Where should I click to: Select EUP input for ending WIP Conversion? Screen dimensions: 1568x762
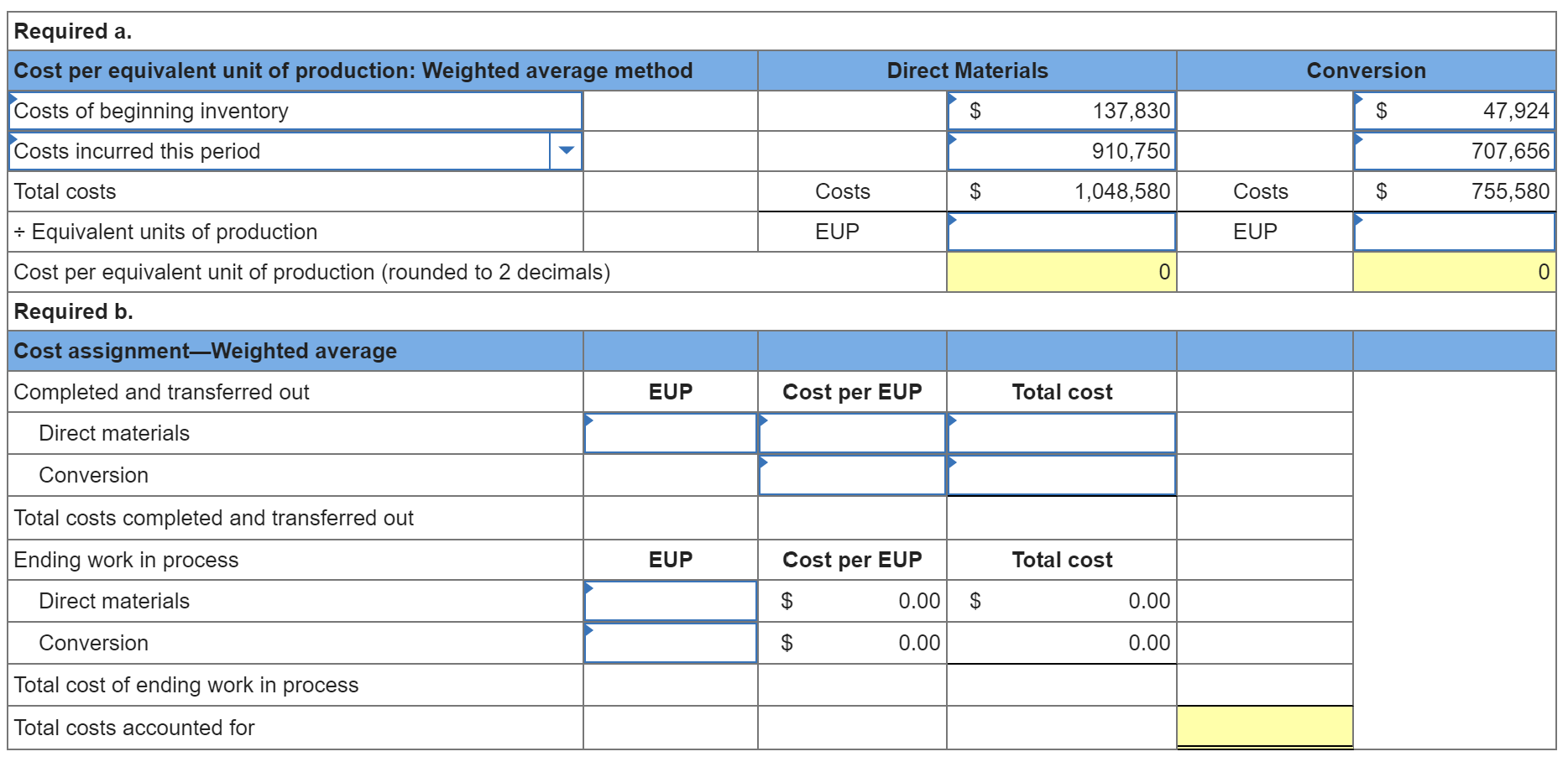671,643
